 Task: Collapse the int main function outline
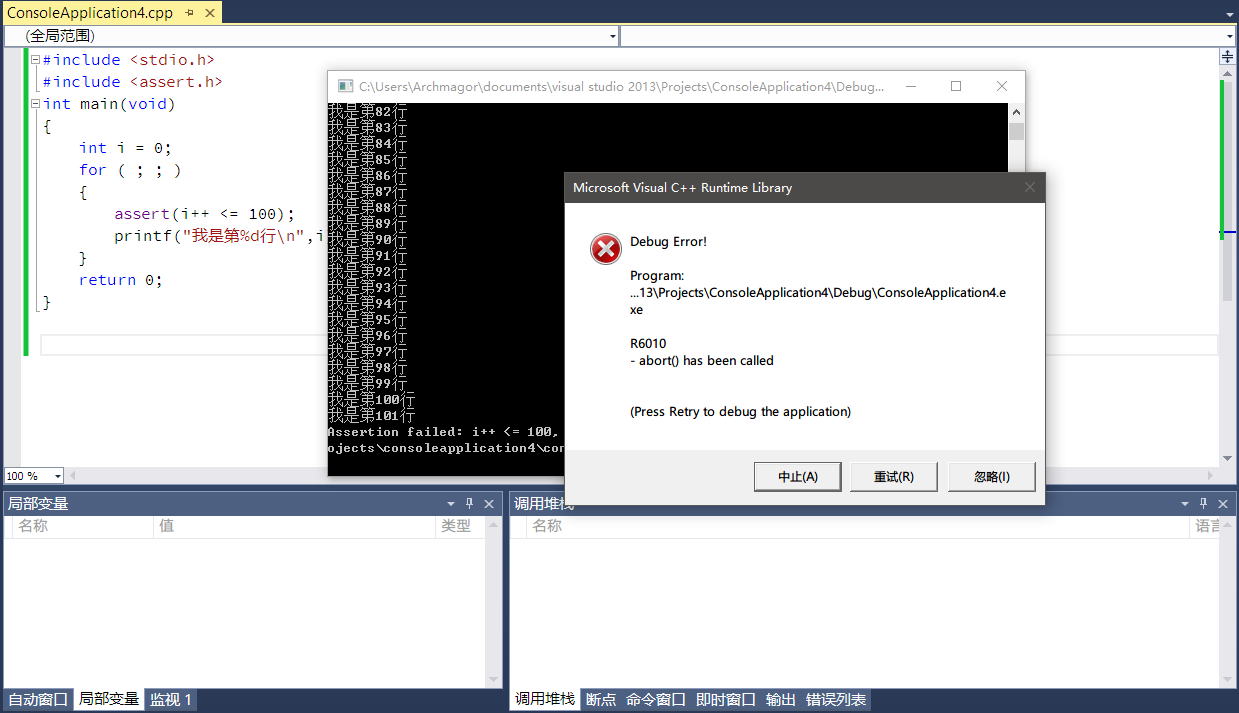point(36,104)
